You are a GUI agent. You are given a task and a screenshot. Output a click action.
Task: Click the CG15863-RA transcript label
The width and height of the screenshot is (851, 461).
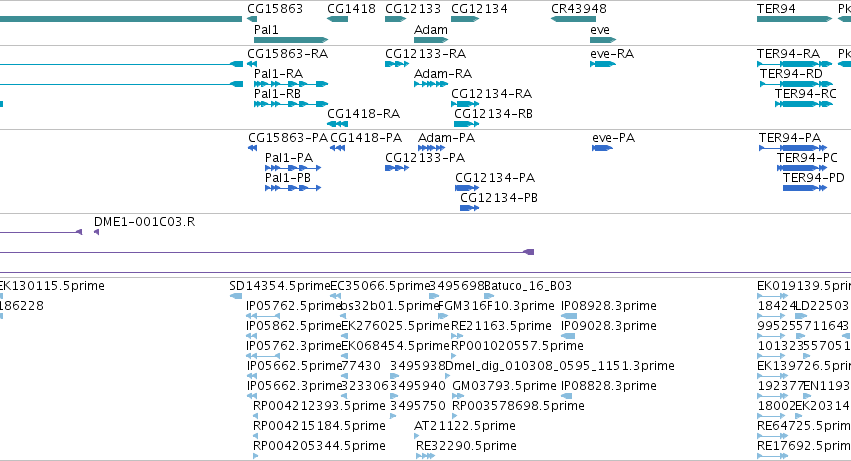[288, 54]
